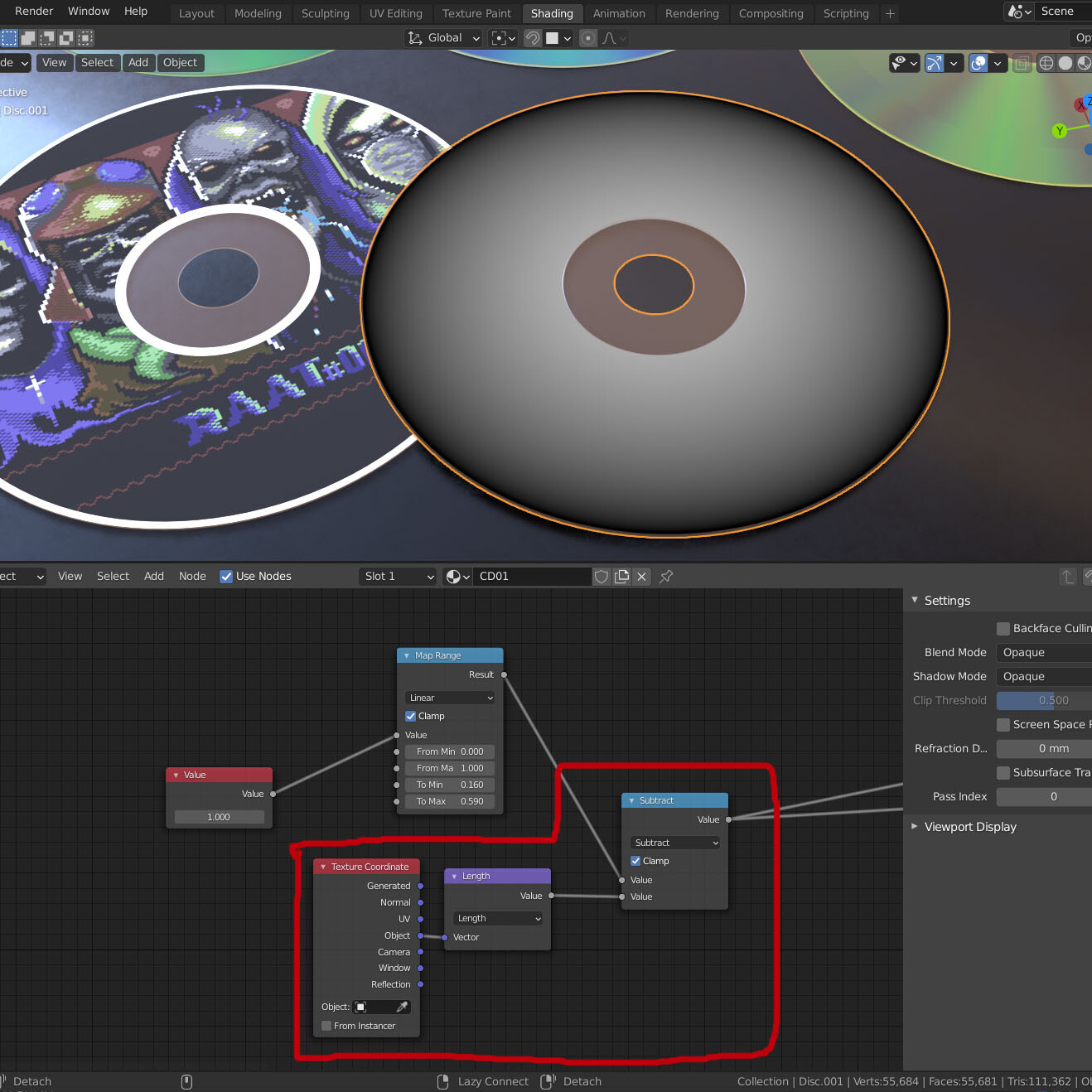Click the snap magnet icon
The image size is (1092, 1092).
pyautogui.click(x=533, y=38)
